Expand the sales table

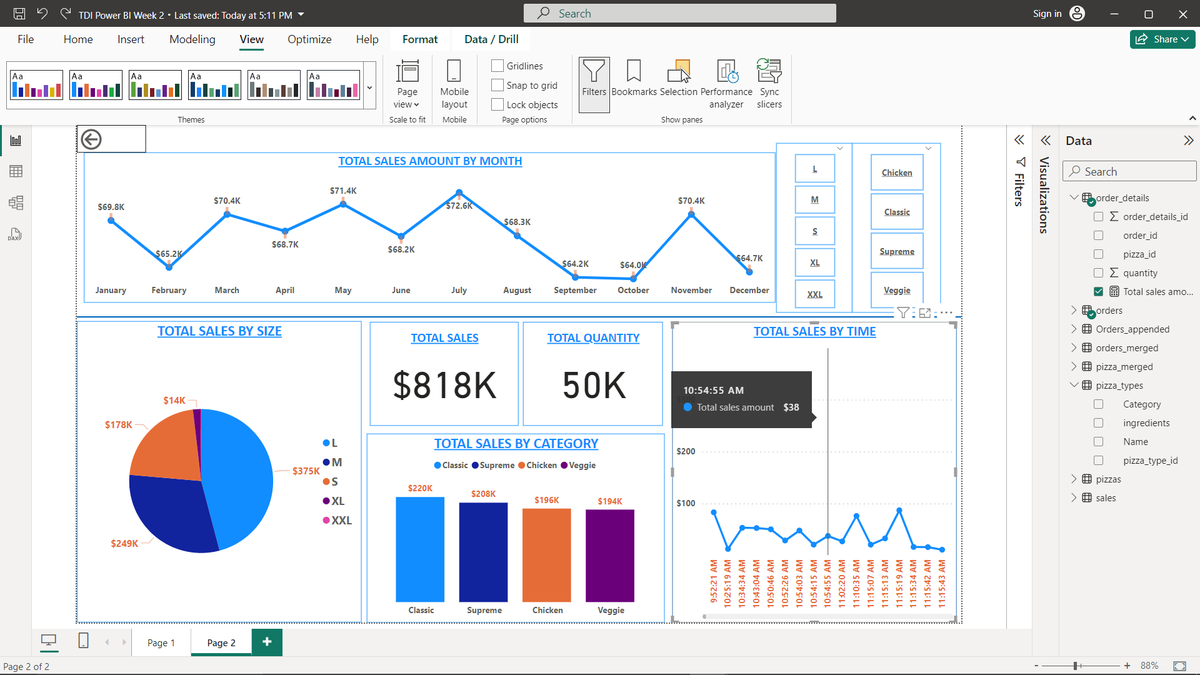(1074, 498)
